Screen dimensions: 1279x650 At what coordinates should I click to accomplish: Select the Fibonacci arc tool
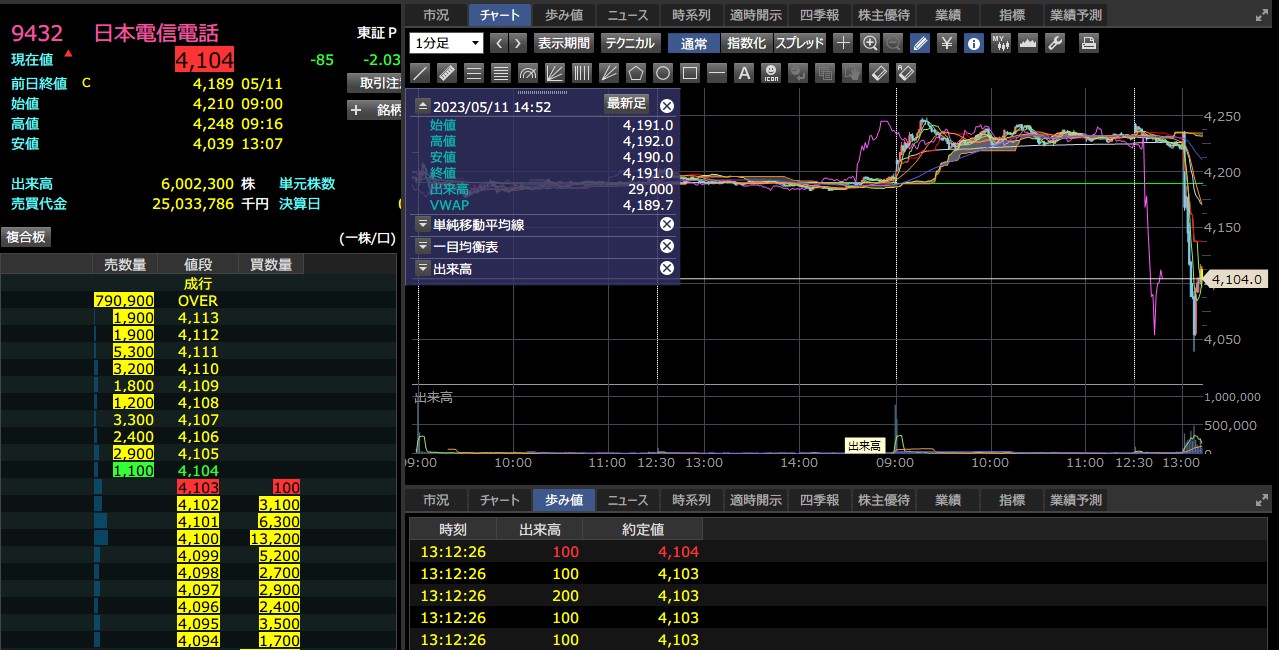(x=528, y=73)
